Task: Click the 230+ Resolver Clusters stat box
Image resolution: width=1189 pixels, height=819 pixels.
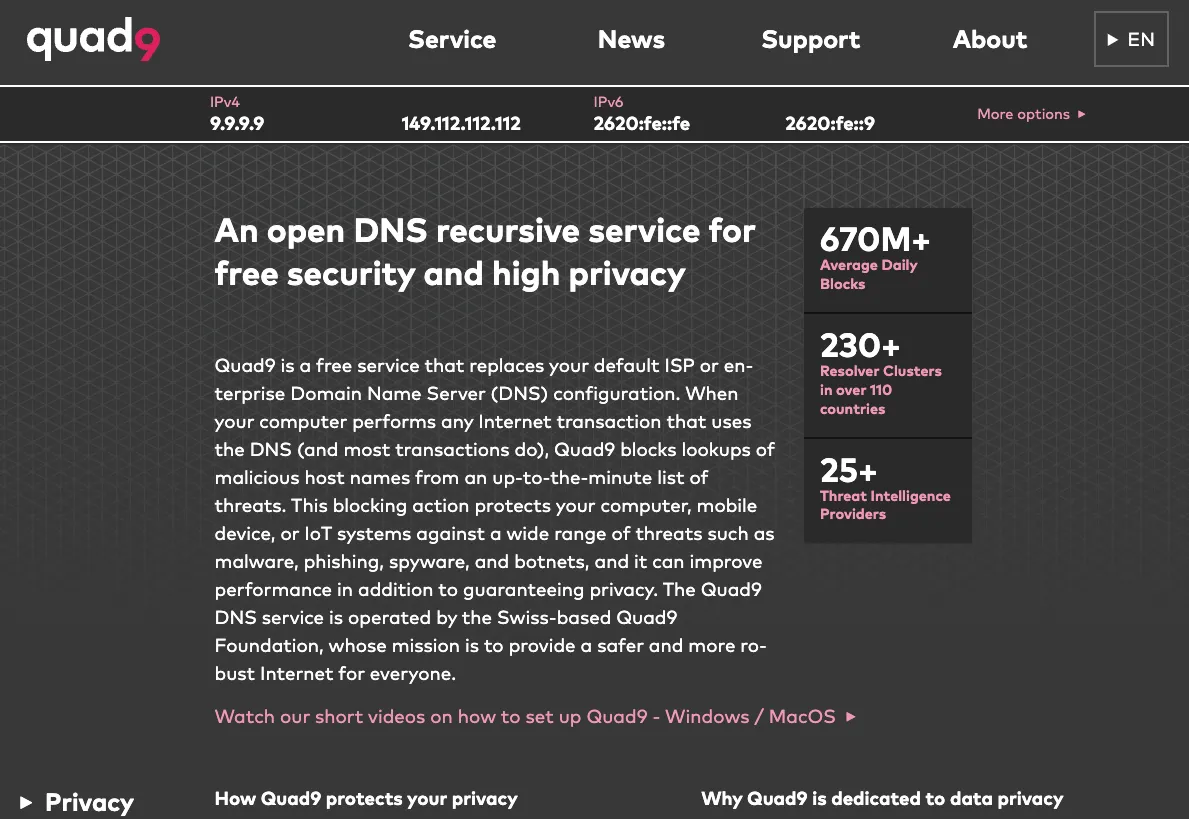Action: tap(887, 376)
